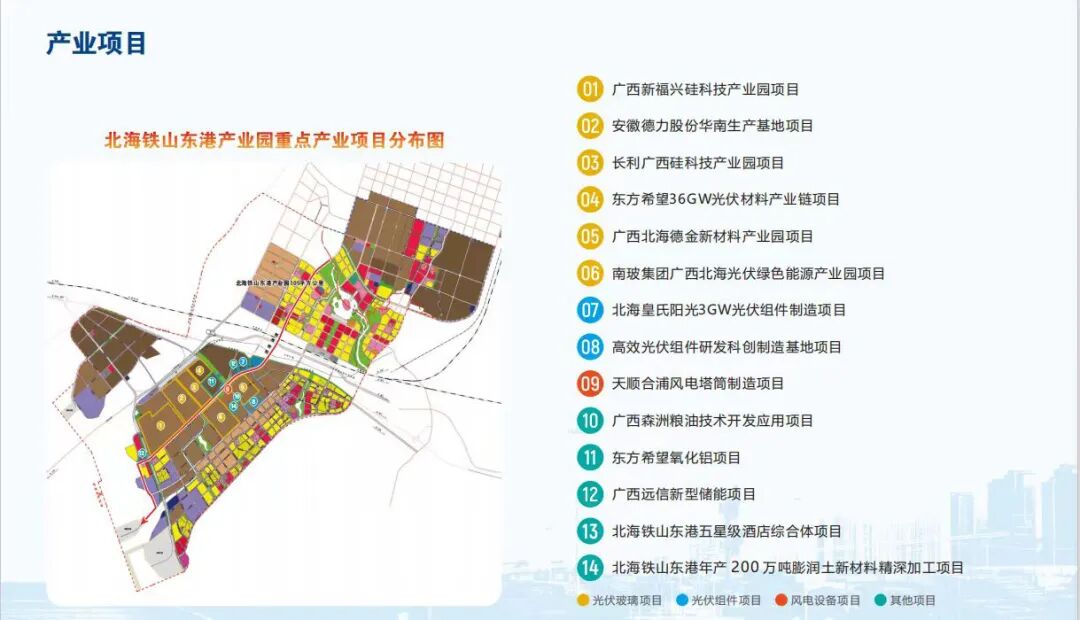
Task: Click the text 北海铁山东港五星级酒店综合体项目
Action: (727, 531)
